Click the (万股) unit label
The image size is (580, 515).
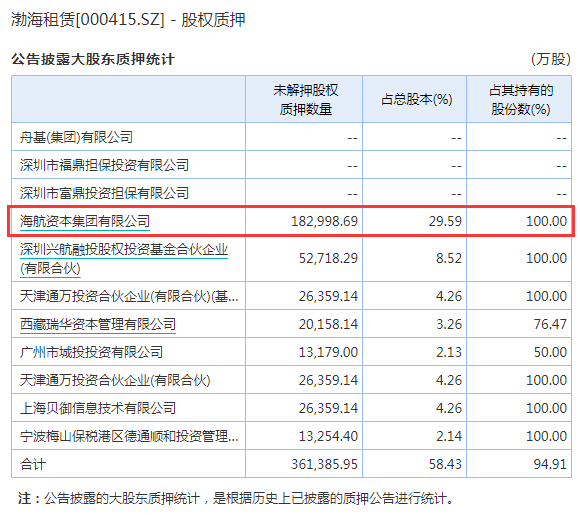pos(551,59)
